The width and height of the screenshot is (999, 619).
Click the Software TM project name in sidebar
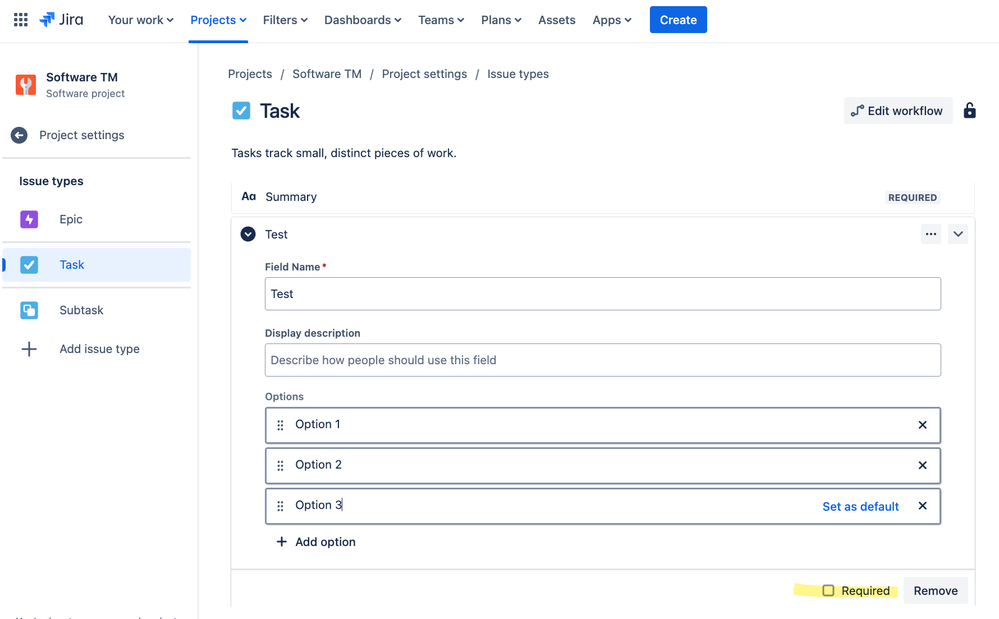pos(82,77)
